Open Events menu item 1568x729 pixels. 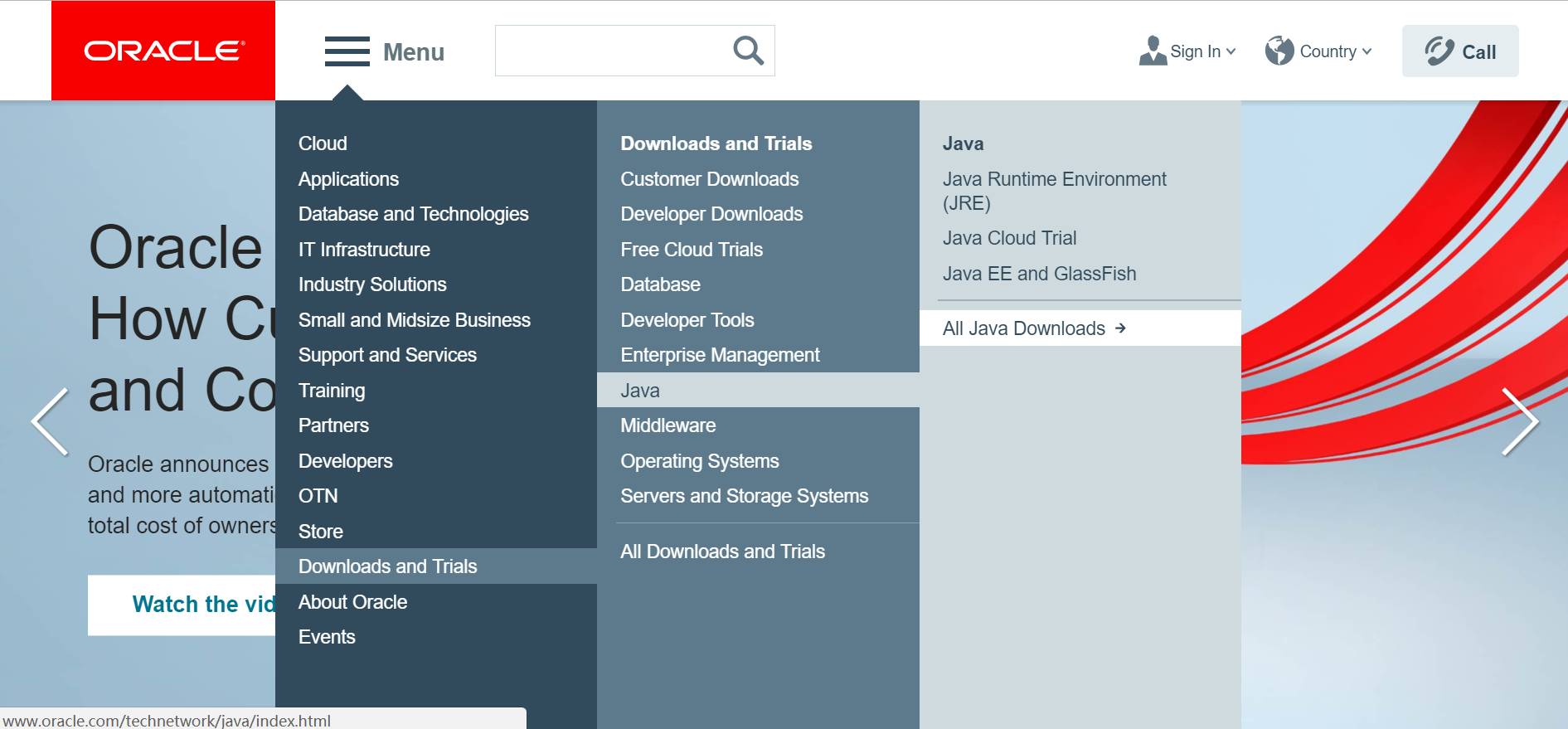tap(327, 637)
